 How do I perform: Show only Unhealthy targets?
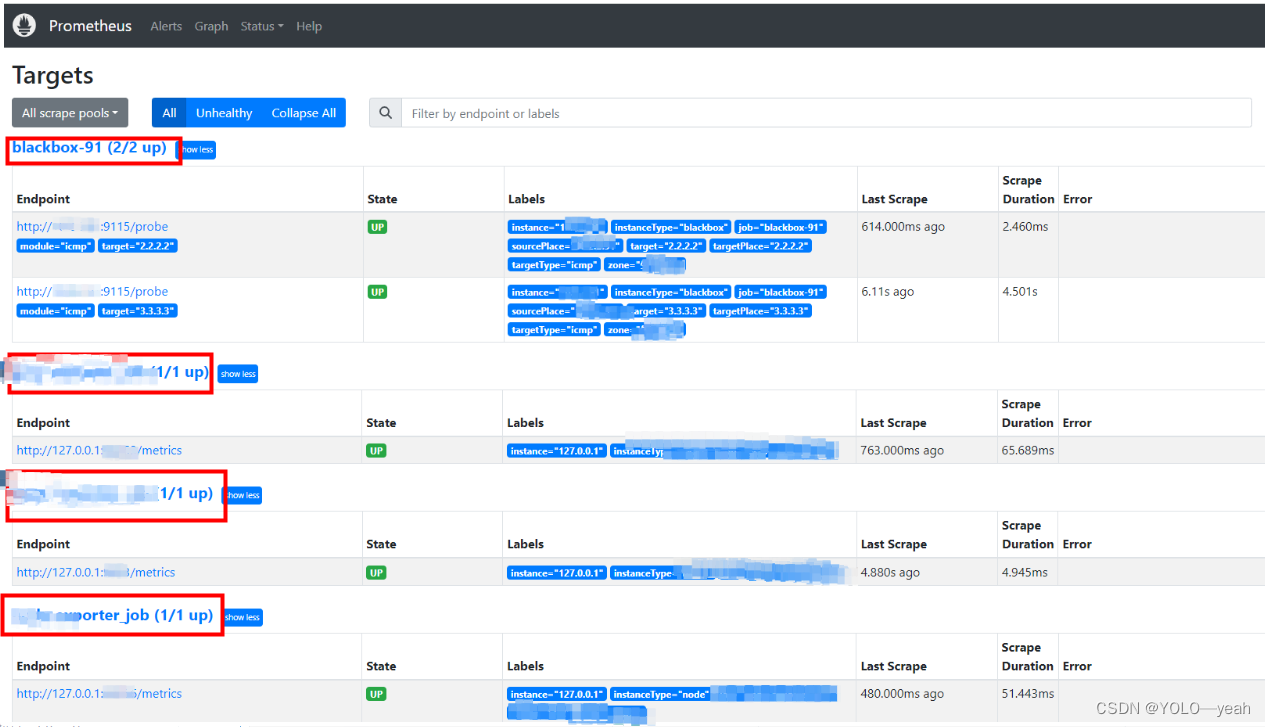click(x=224, y=113)
